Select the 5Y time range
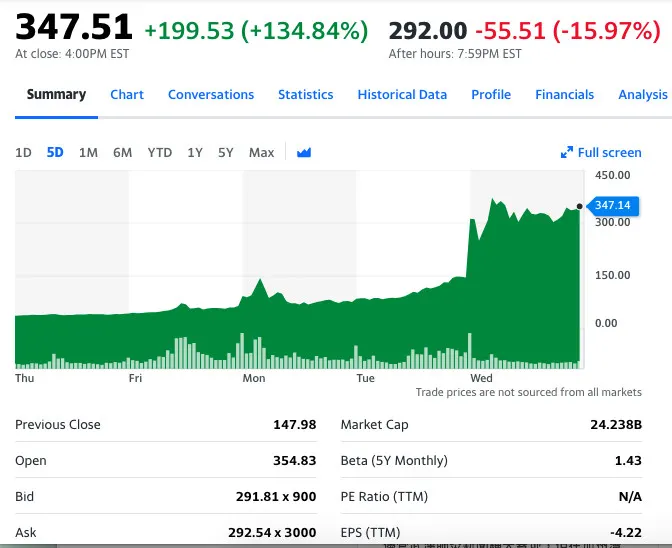 coord(226,153)
